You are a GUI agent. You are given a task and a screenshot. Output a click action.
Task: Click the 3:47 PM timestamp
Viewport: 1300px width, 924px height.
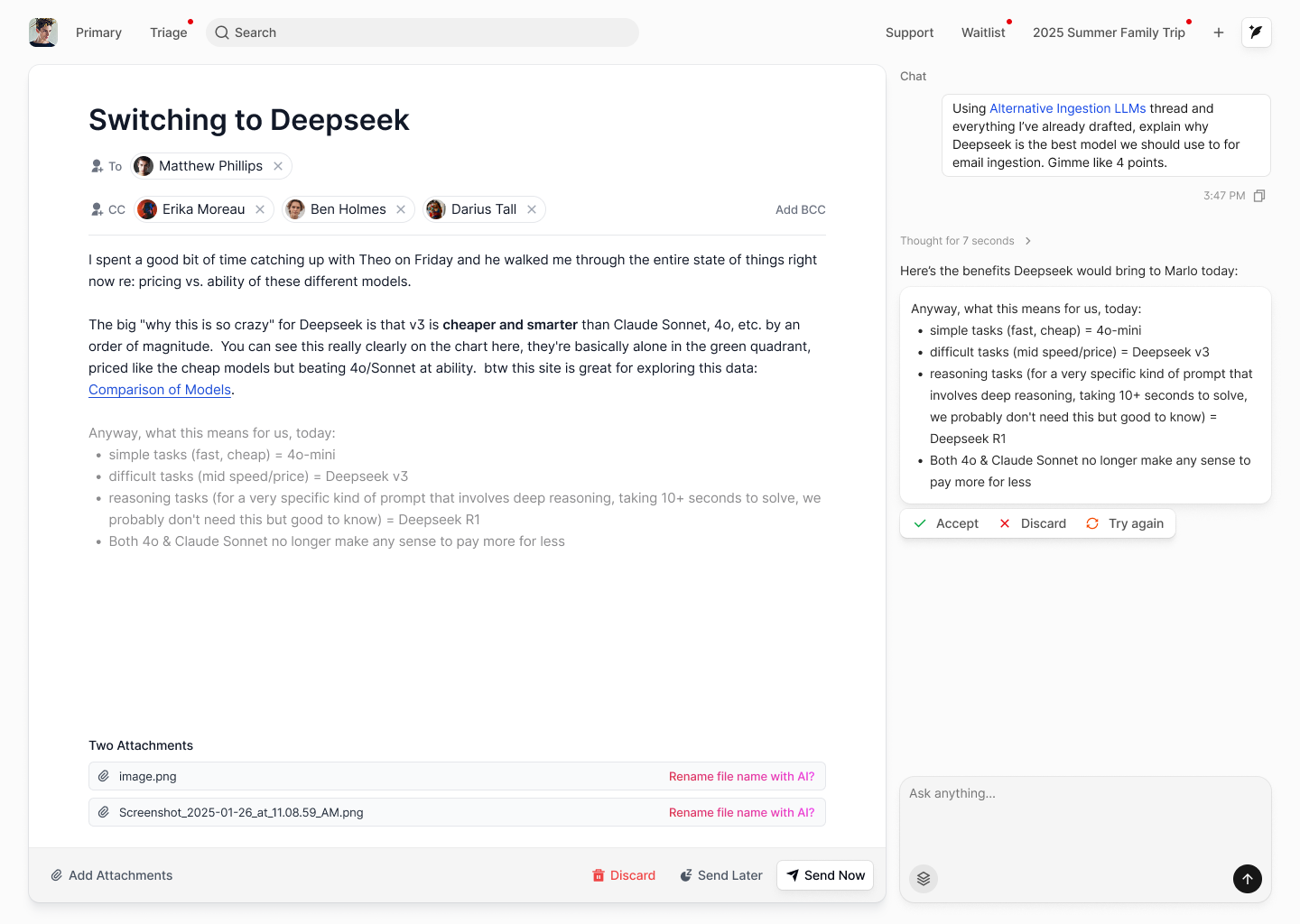click(1224, 196)
